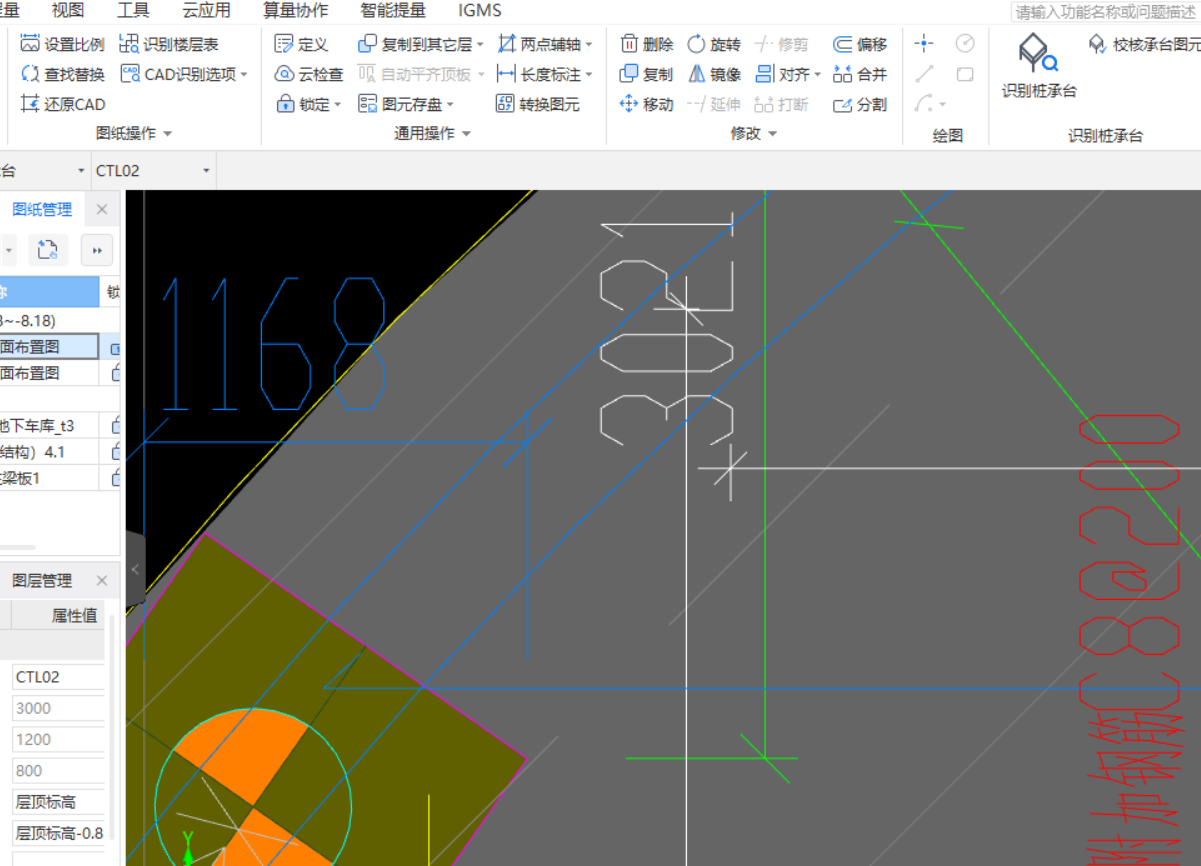Open the 工具 menu tab
Image resolution: width=1201 pixels, height=866 pixels.
pyautogui.click(x=133, y=11)
